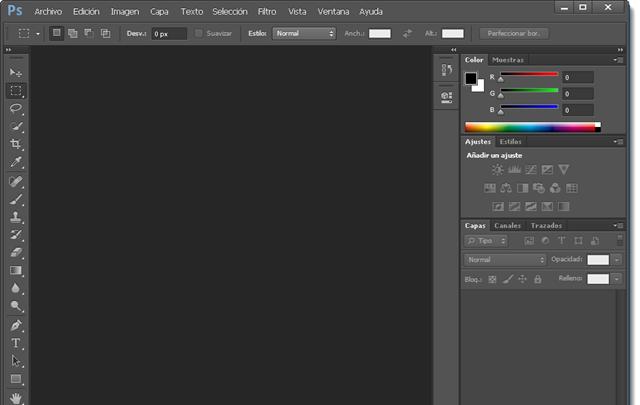640x405 pixels.
Task: Toggle the lock all padlock icon
Action: [x=538, y=279]
